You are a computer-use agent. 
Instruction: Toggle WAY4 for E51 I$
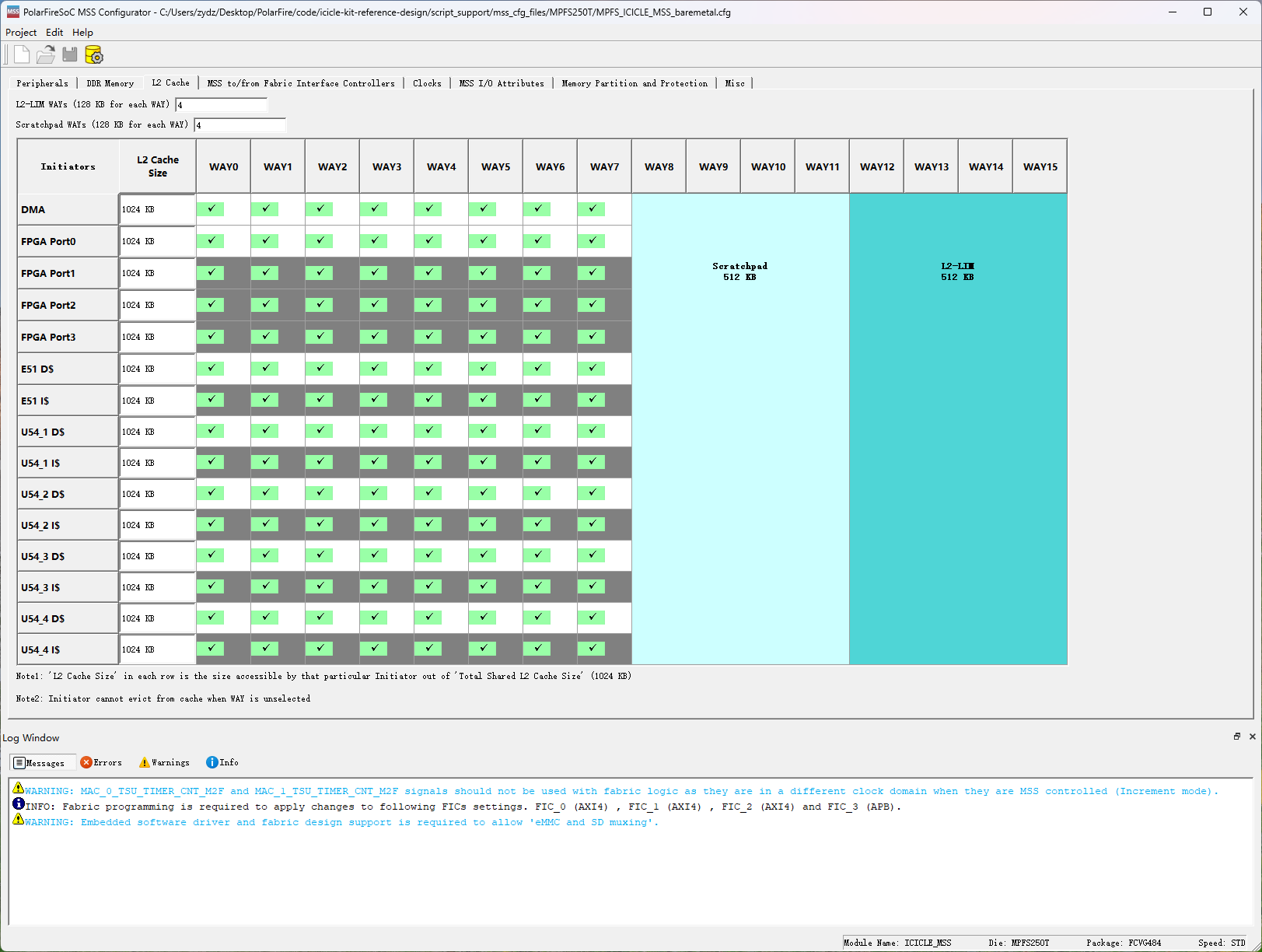click(x=428, y=400)
